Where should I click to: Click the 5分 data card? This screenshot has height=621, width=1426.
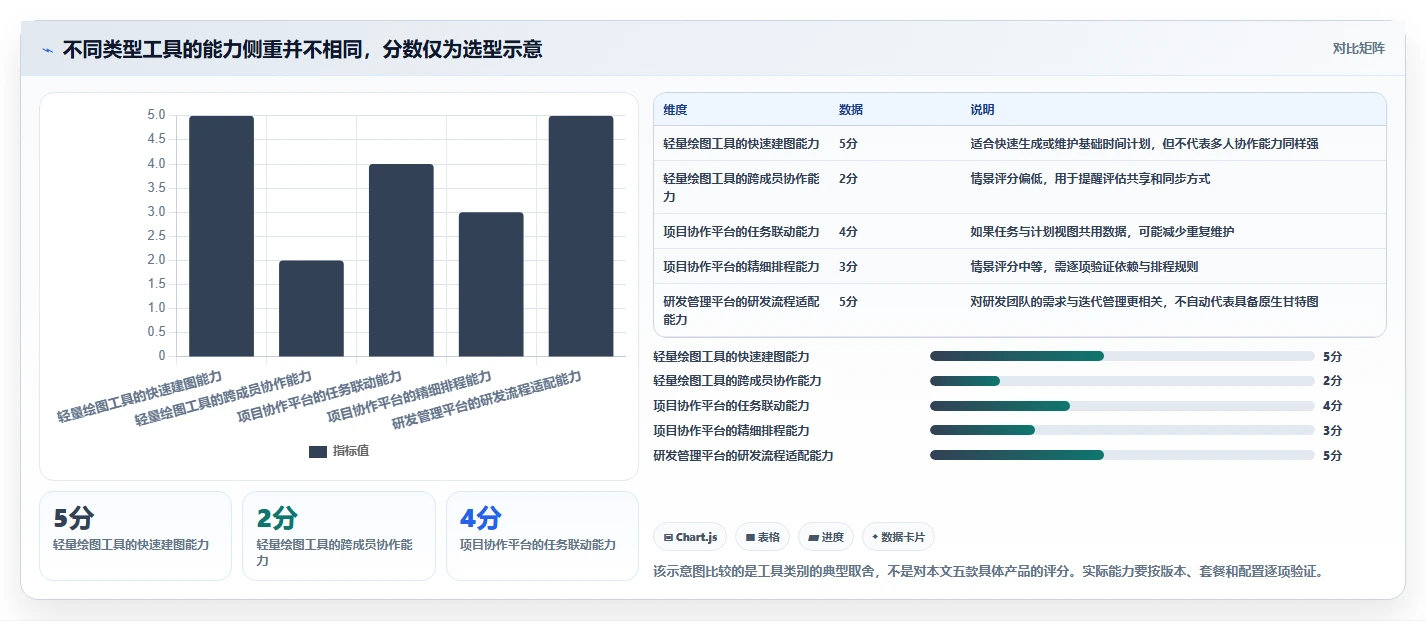tap(135, 536)
